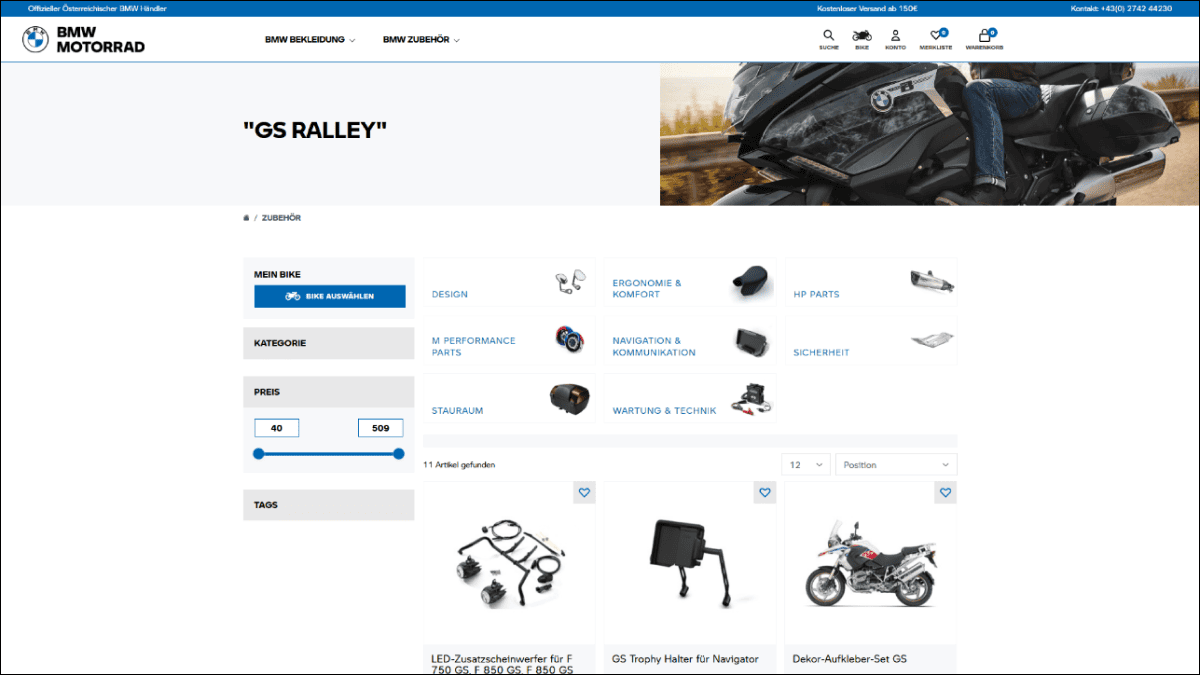Add Dekor-Aufkleber-Set GS to wishlist via heart
Image resolution: width=1200 pixels, height=675 pixels.
pyautogui.click(x=946, y=493)
